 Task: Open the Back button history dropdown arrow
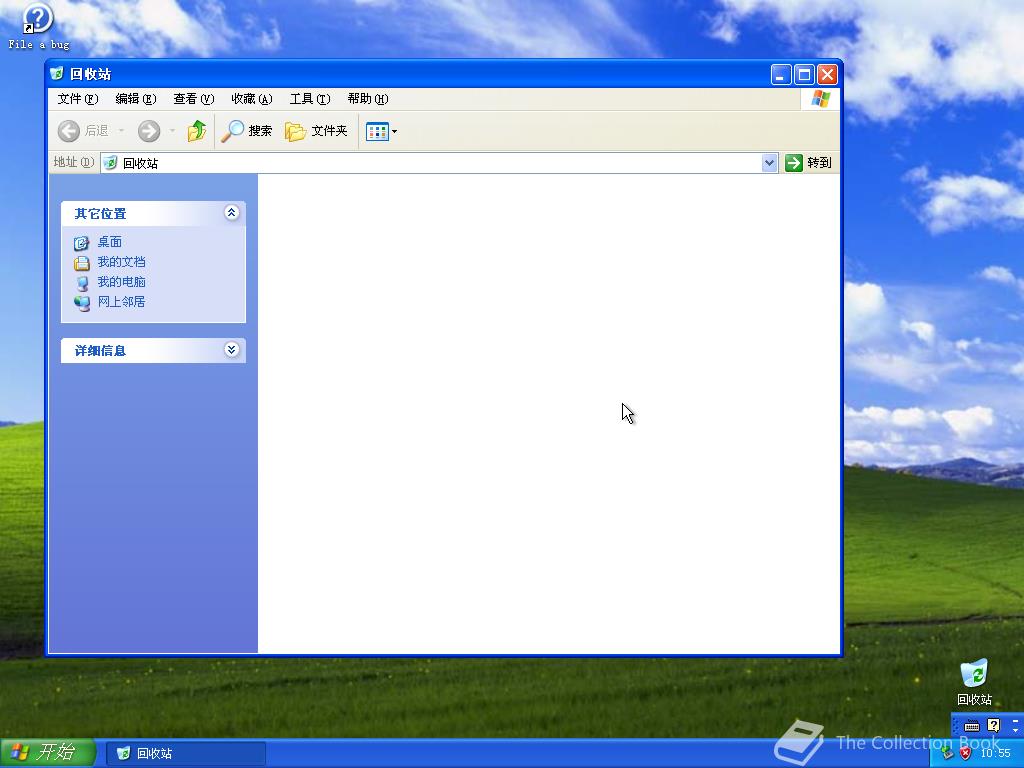(x=121, y=131)
